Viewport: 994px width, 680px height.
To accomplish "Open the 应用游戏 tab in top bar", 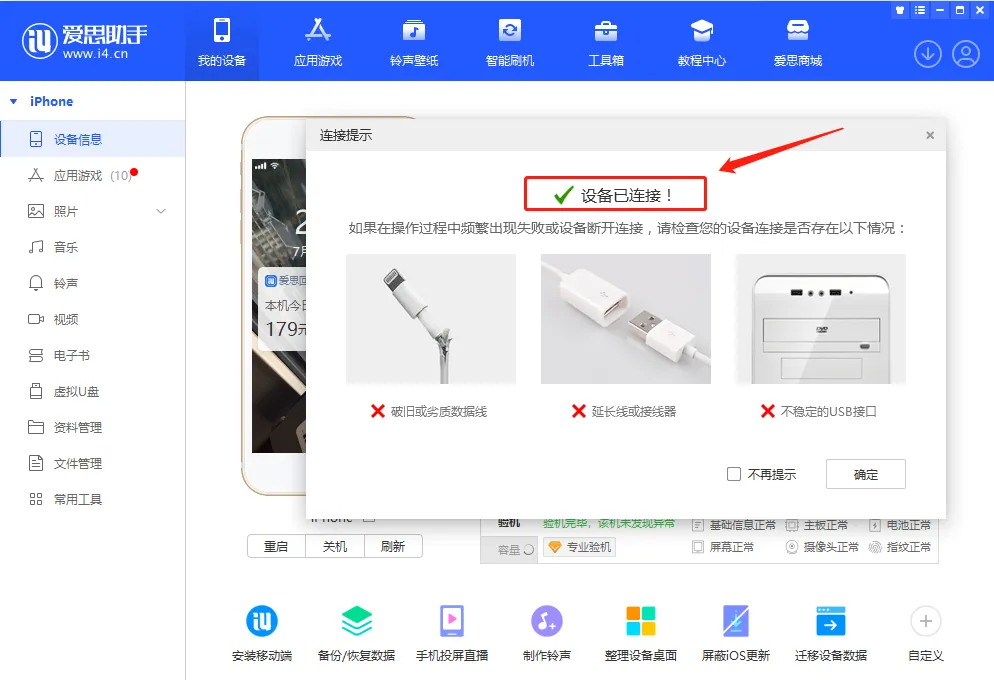I will (x=318, y=43).
